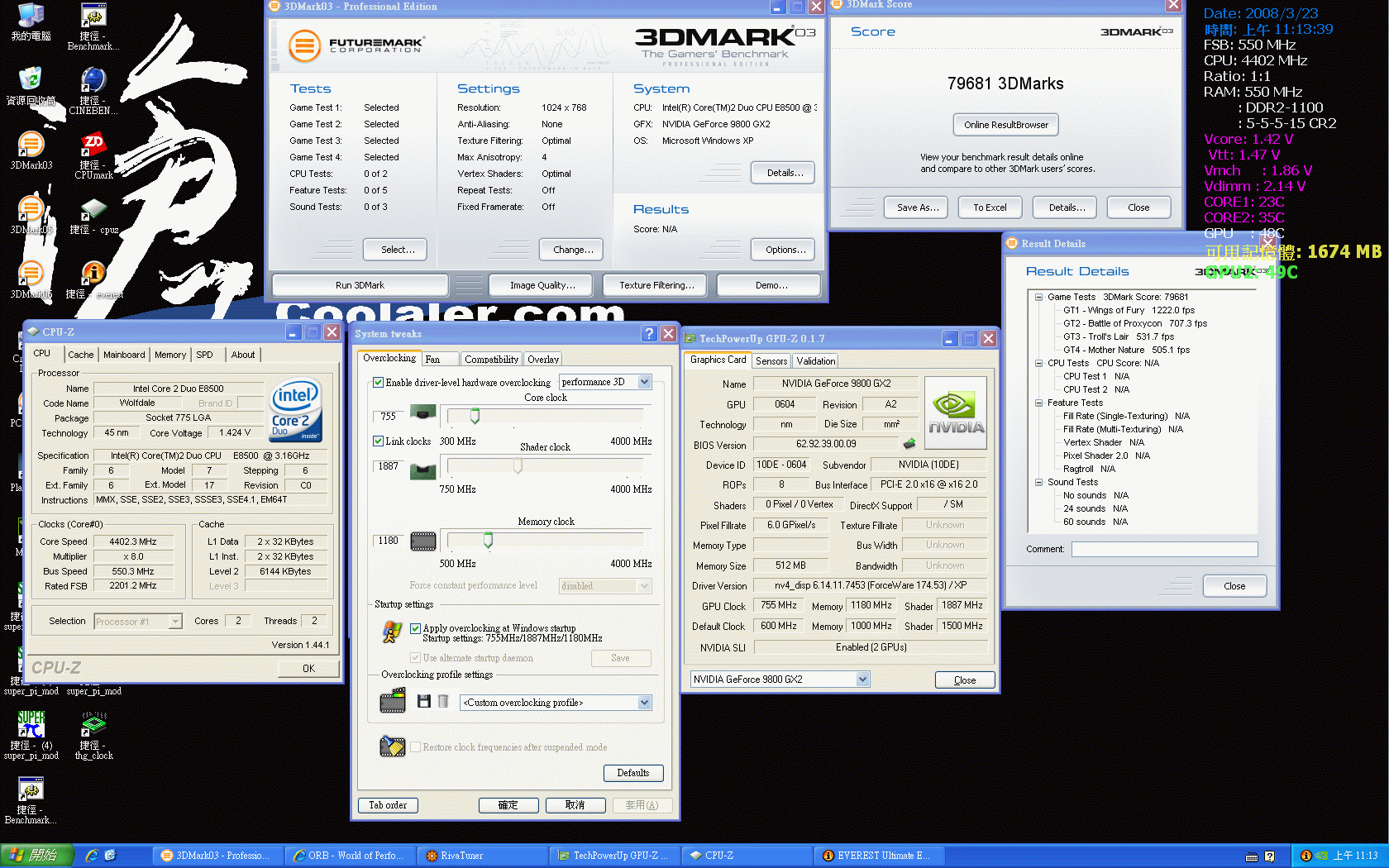The width and height of the screenshot is (1389, 868).
Task: Expand the Custom overclocking profile dropdown
Action: (644, 703)
